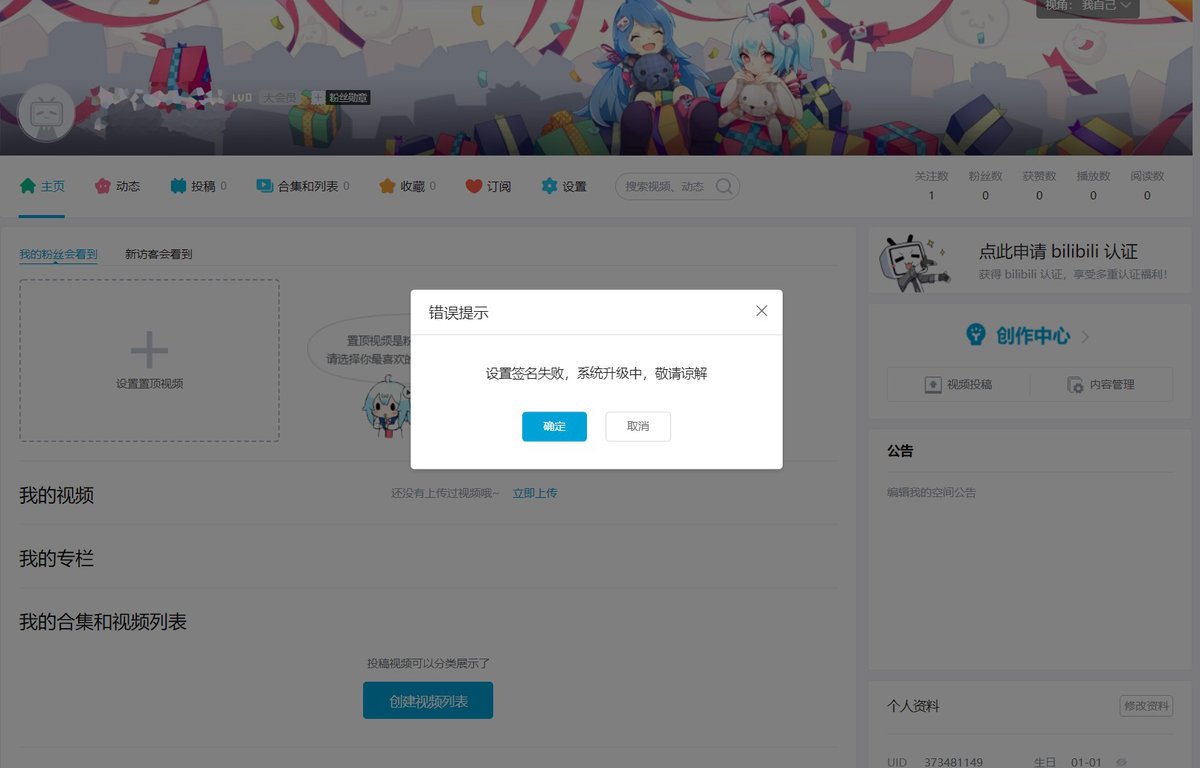Click the pink icon beside 动态
The image size is (1200, 768).
point(103,186)
